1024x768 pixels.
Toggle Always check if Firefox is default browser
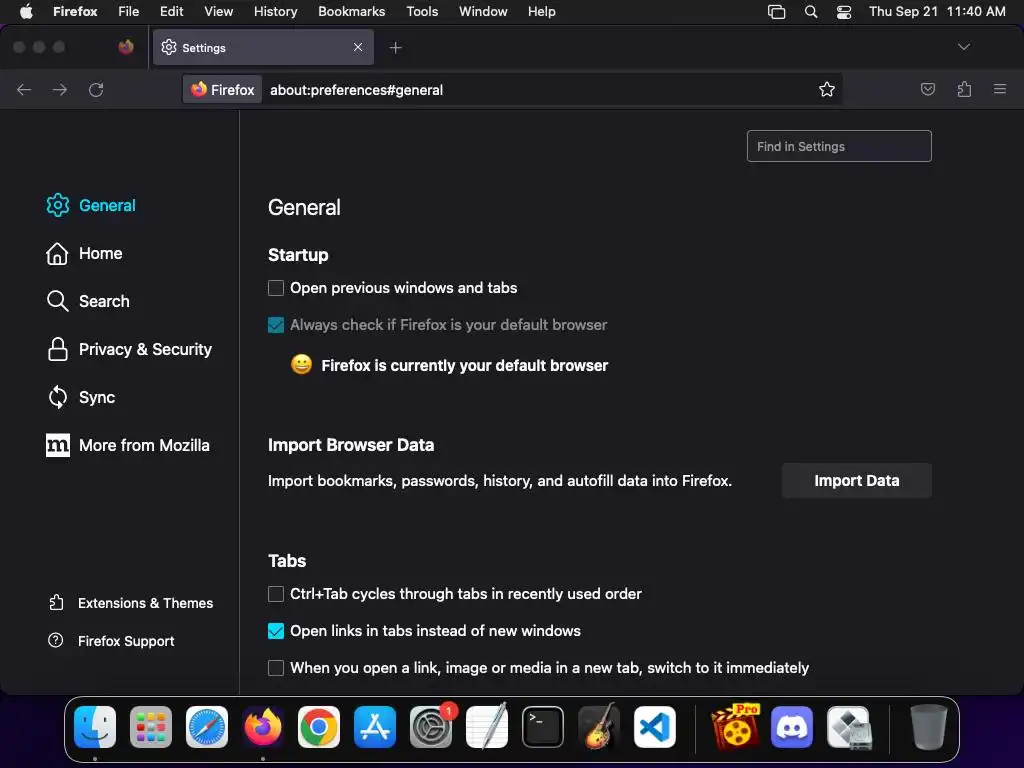point(276,325)
